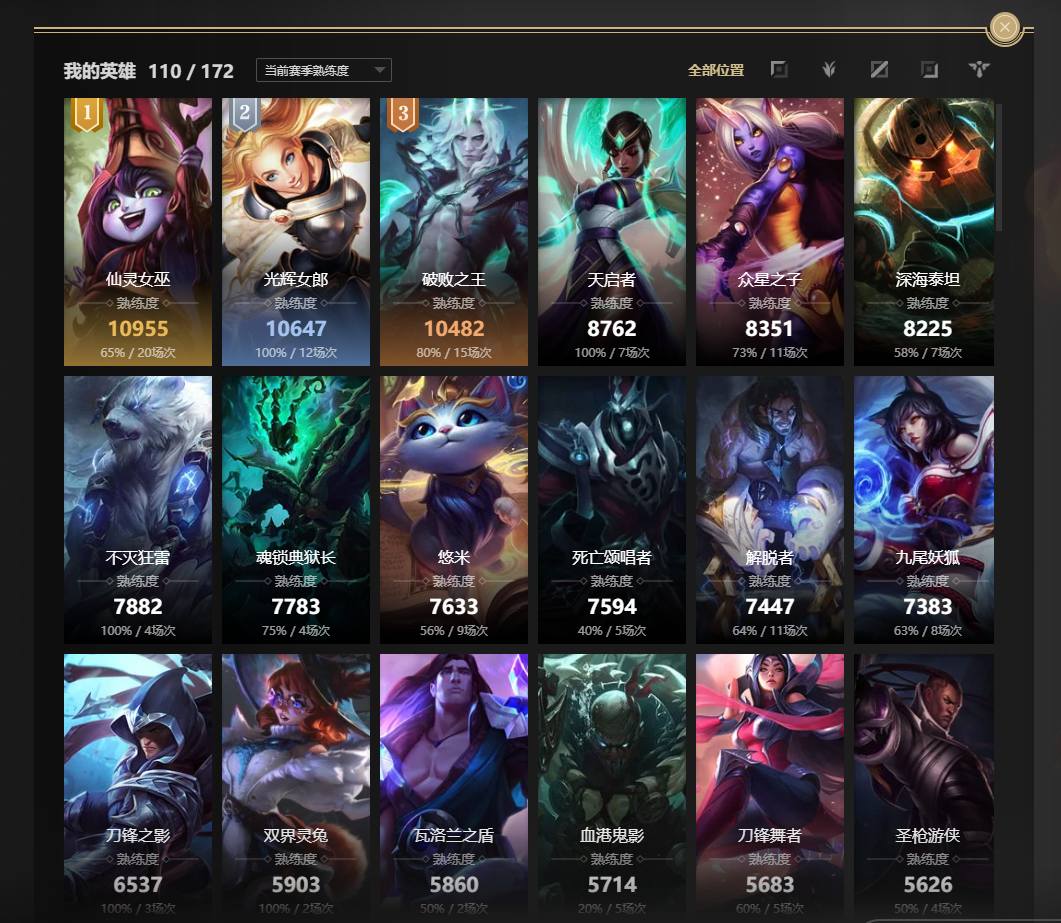Select the 破败之王 champion card
The height and width of the screenshot is (923, 1061).
coord(454,232)
